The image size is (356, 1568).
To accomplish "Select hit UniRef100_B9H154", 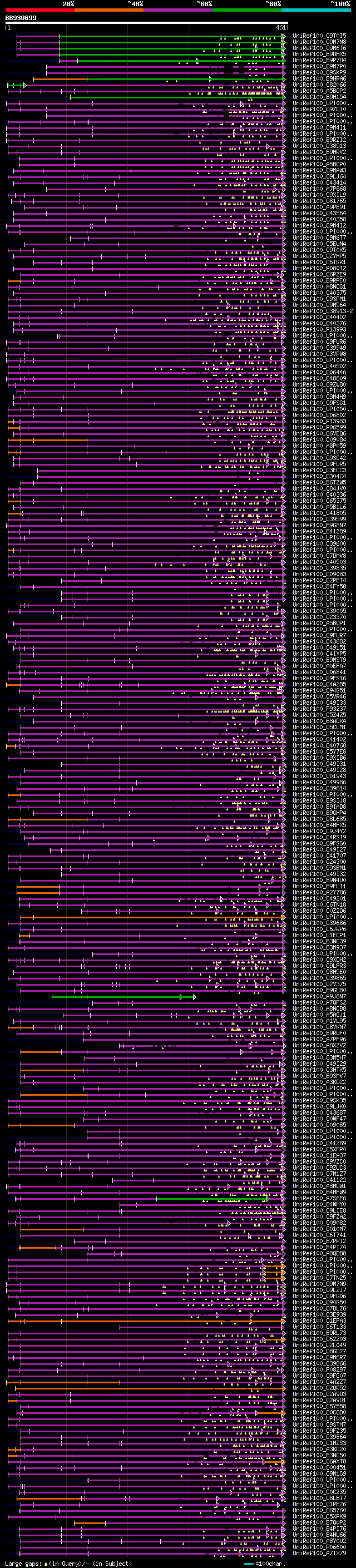I will pyautogui.click(x=319, y=97).
